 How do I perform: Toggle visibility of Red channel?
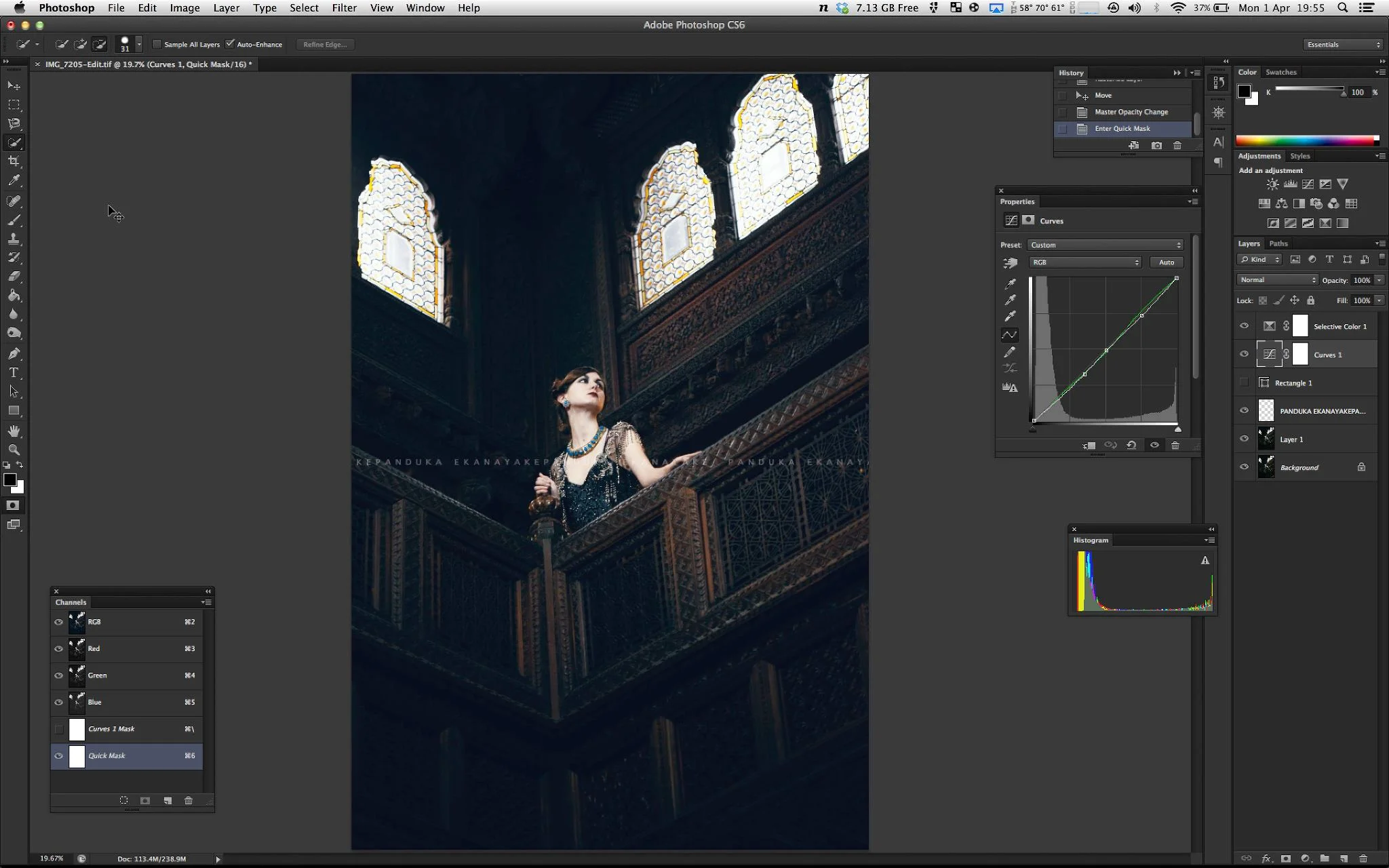[59, 649]
